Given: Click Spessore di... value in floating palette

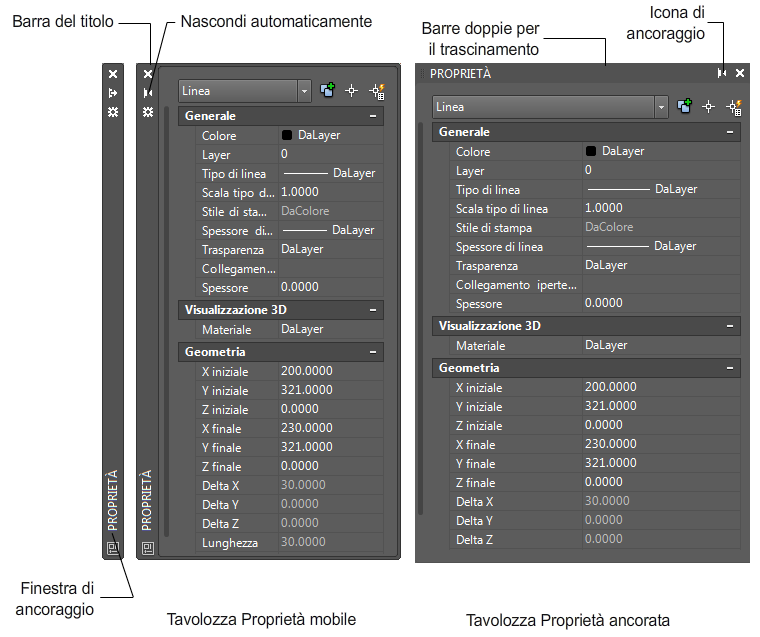Looking at the screenshot, I should pyautogui.click(x=331, y=230).
